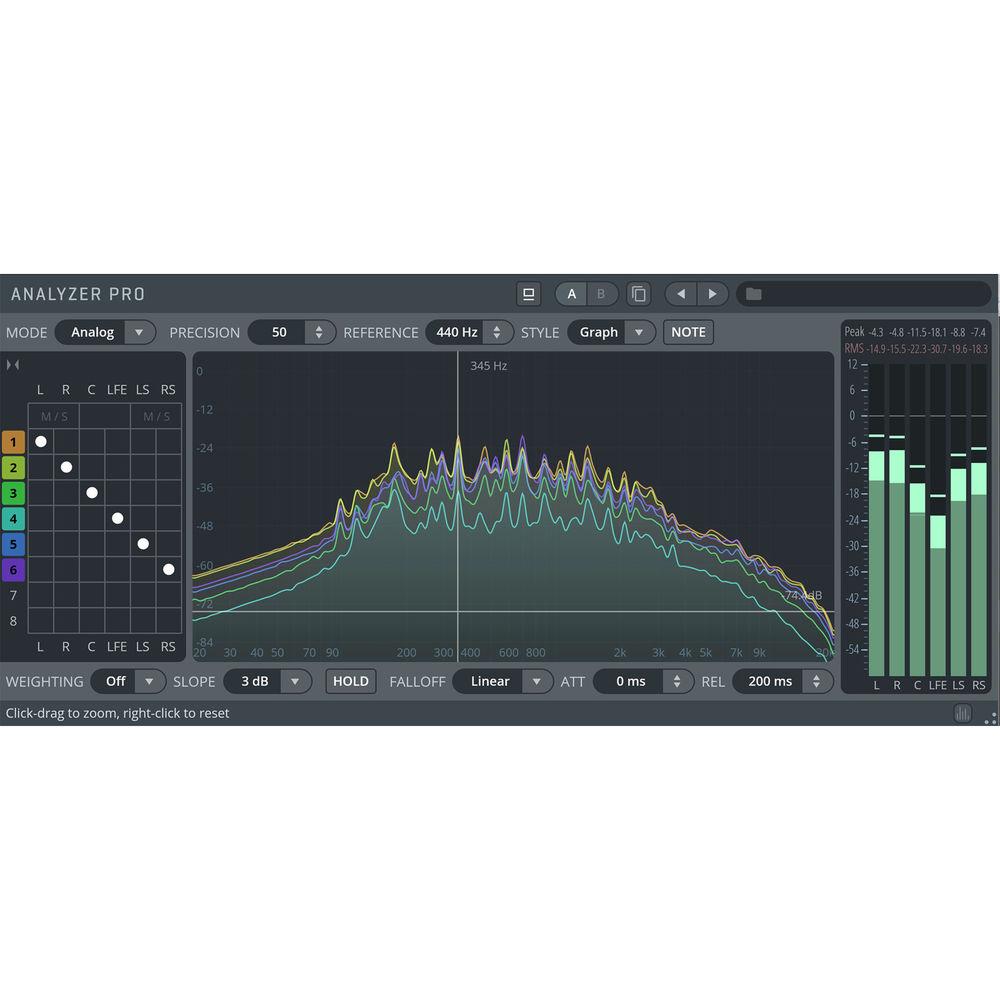Duplicate the current preset state
The image size is (1000, 1000).
click(638, 294)
